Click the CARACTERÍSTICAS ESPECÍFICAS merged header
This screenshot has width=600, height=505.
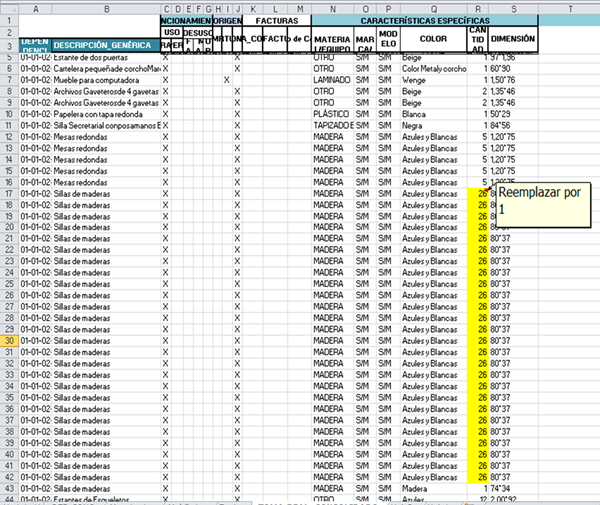point(425,20)
